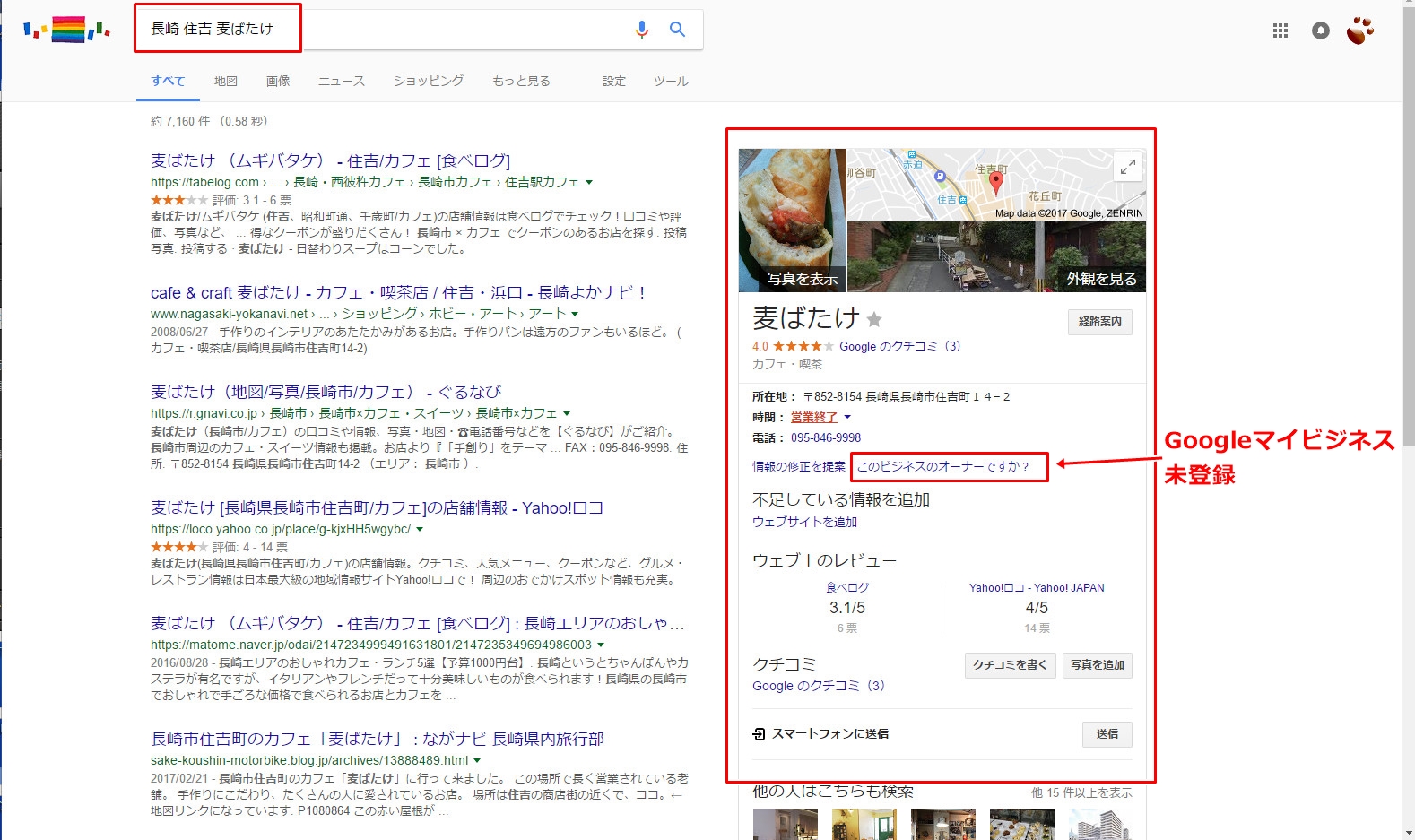
Task: Click the save star next to 麦ばたけ
Action: (x=874, y=319)
